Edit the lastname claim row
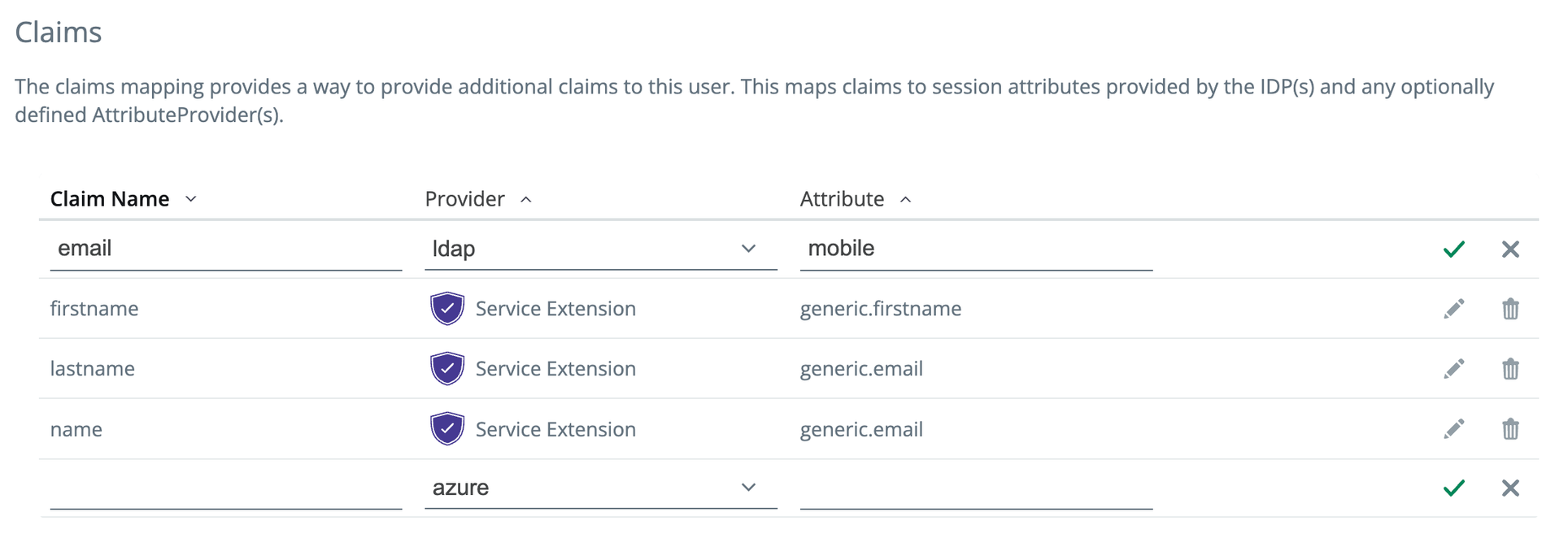This screenshot has height=538, width=1568. (x=1454, y=369)
